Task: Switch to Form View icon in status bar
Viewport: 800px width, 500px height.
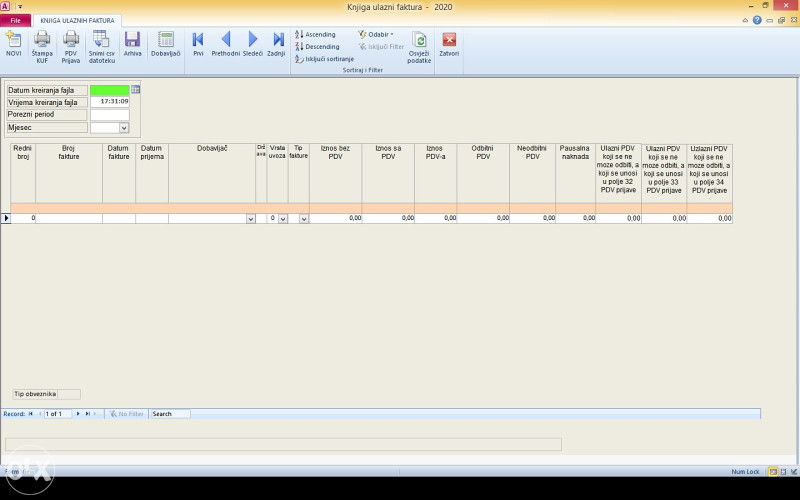Action: click(x=773, y=472)
